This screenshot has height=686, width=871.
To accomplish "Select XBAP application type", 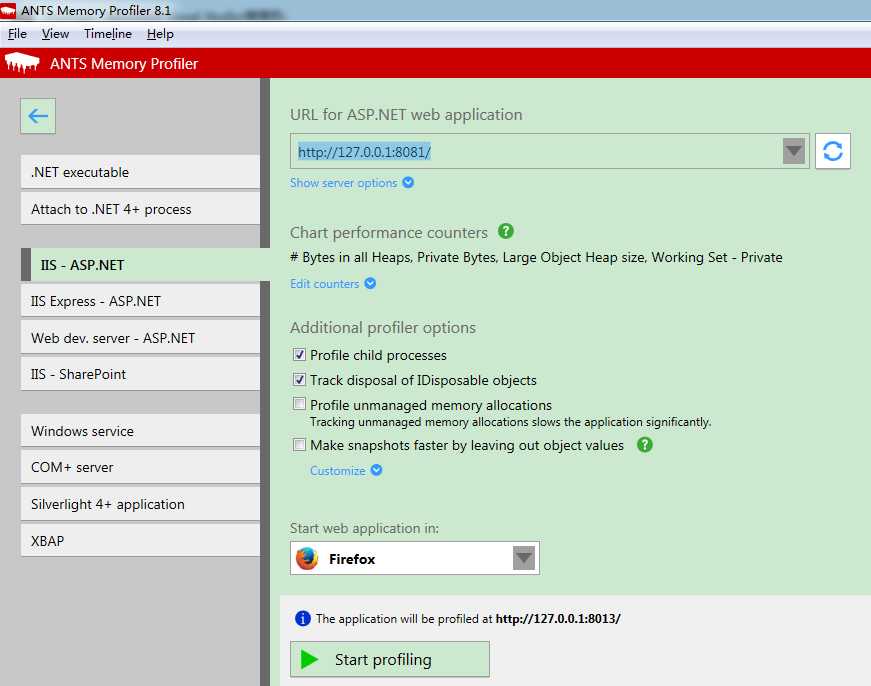I will point(140,540).
